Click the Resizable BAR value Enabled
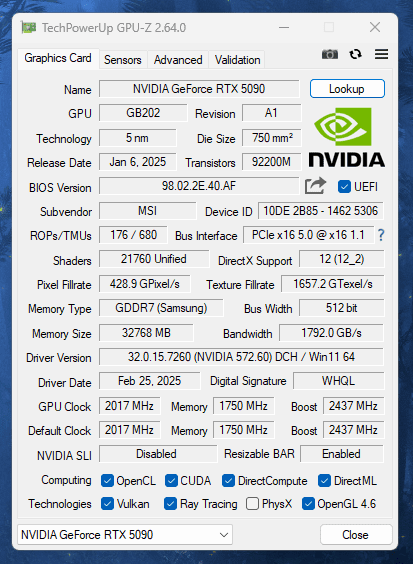Image resolution: width=413 pixels, height=564 pixels. click(342, 454)
